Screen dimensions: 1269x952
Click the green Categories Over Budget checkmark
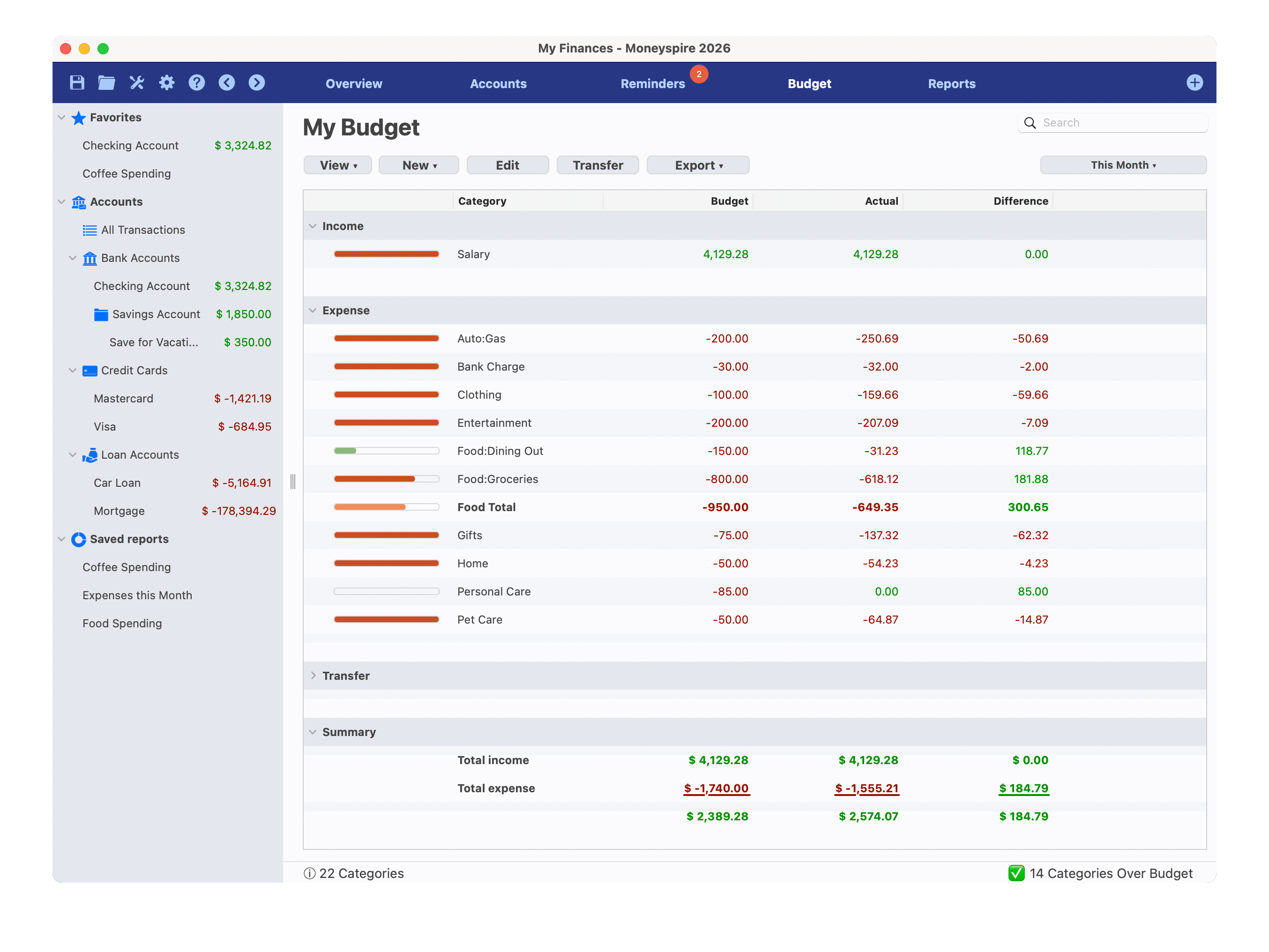1016,873
